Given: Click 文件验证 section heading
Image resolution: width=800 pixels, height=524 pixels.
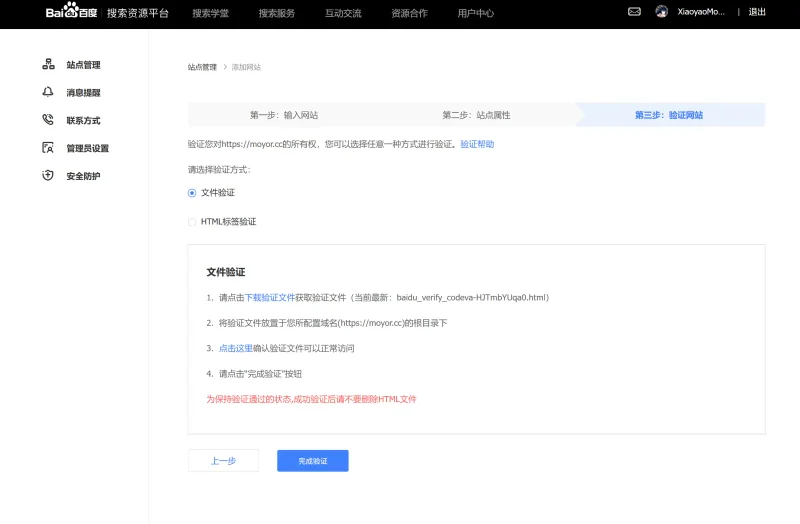Looking at the screenshot, I should click(226, 272).
